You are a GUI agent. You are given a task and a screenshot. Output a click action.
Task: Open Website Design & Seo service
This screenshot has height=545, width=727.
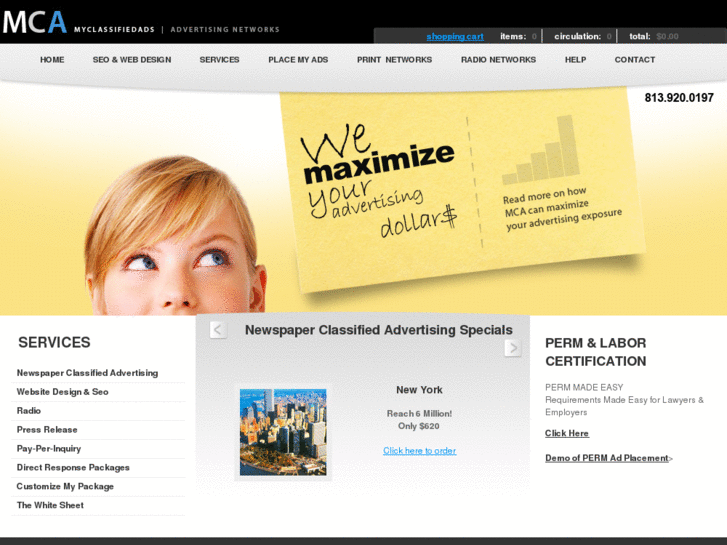[63, 392]
